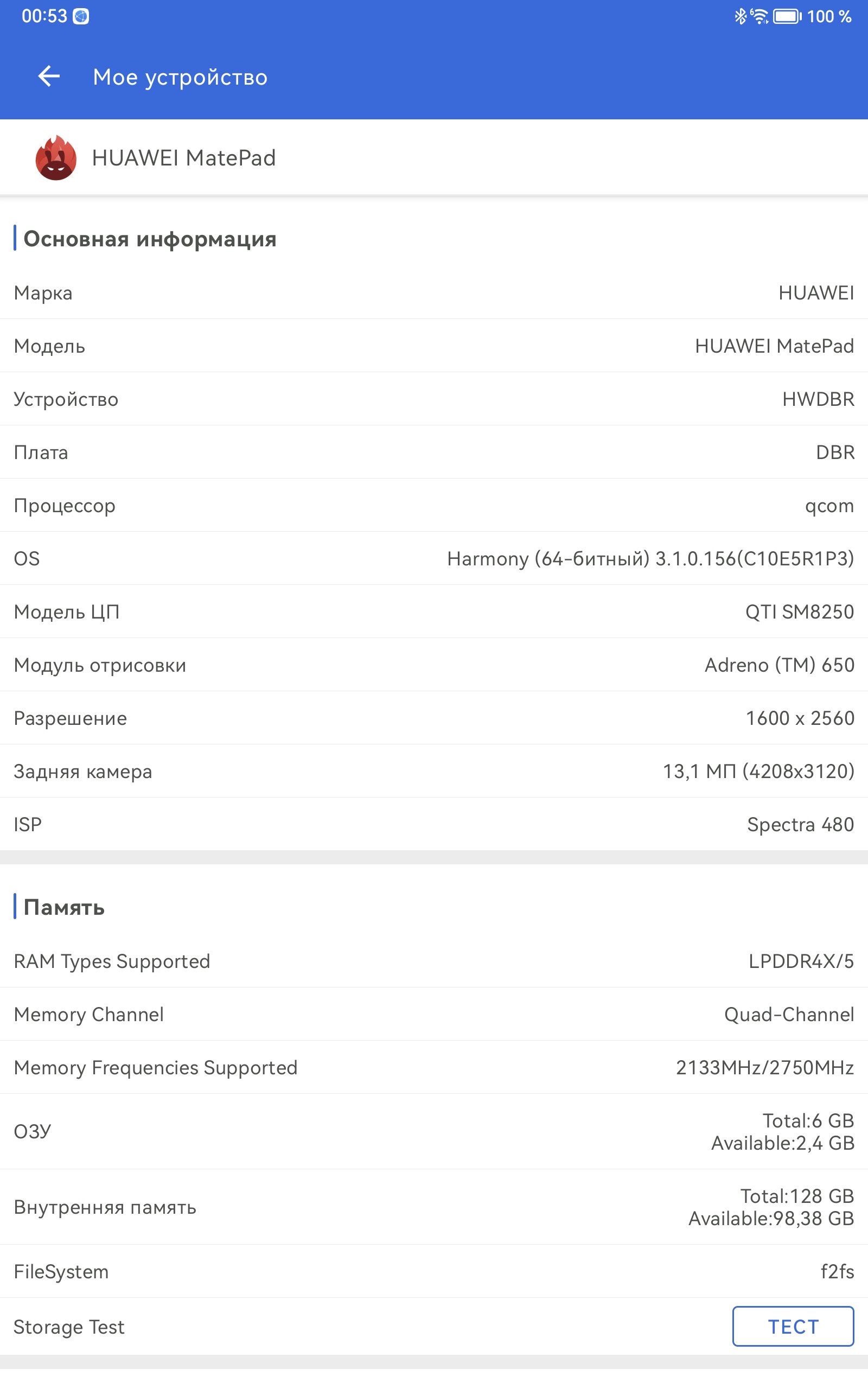Tap the Wi-Fi icon in status bar
This screenshot has height=1389, width=868.
point(759,16)
